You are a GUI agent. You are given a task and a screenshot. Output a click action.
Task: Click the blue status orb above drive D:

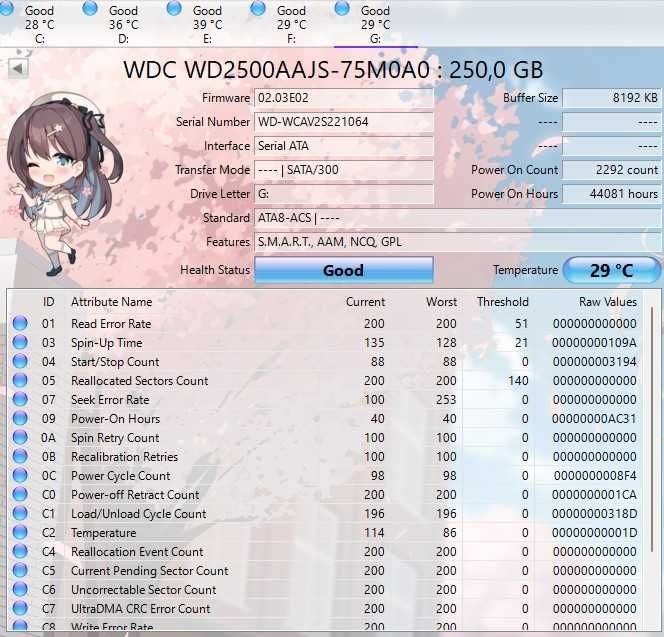(x=89, y=8)
